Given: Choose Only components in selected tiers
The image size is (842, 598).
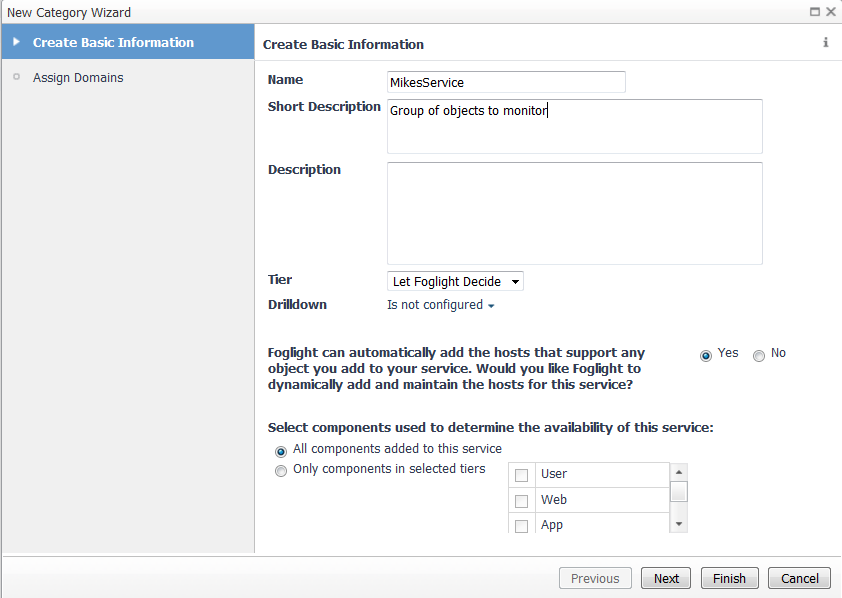Looking at the screenshot, I should point(280,471).
